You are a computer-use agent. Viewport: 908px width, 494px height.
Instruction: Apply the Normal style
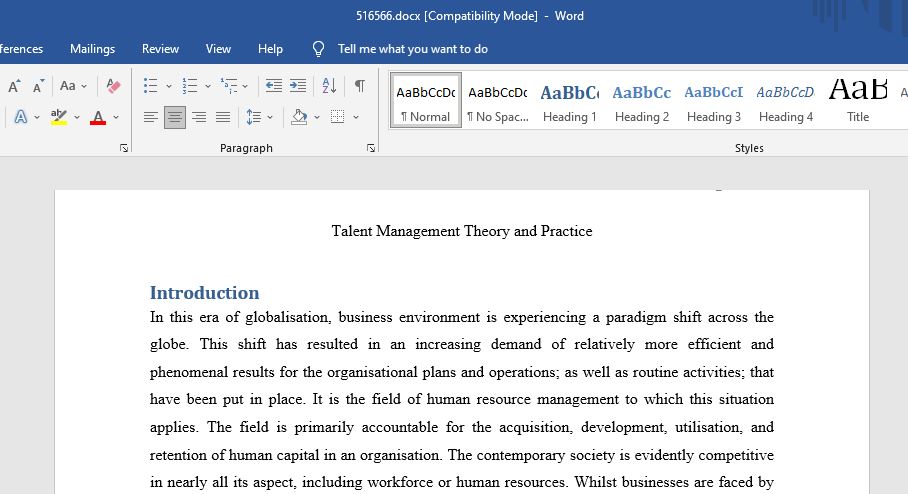click(x=426, y=100)
